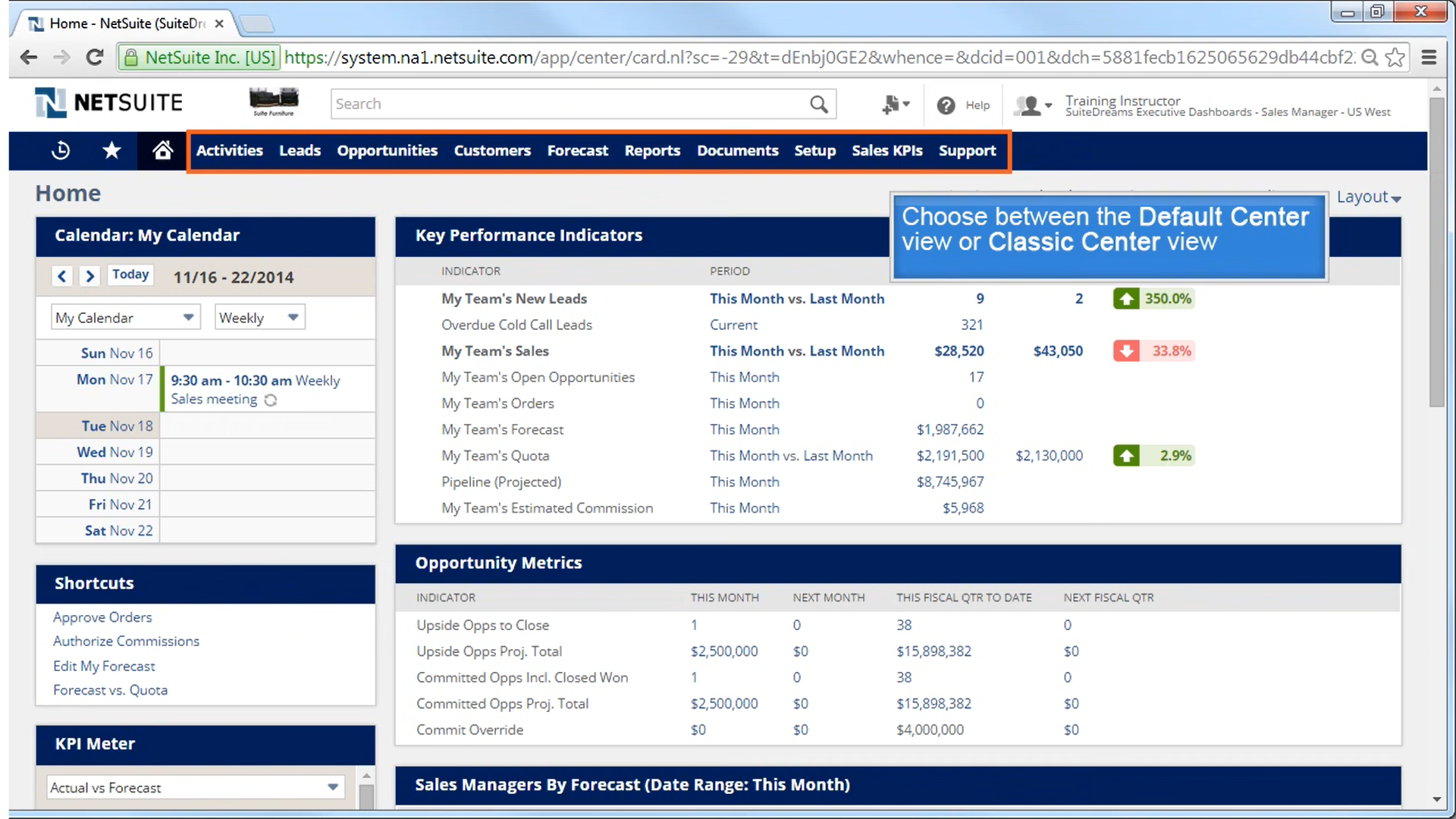Open the Documents menu
Screen dimensions: 1456x819
coord(738,151)
